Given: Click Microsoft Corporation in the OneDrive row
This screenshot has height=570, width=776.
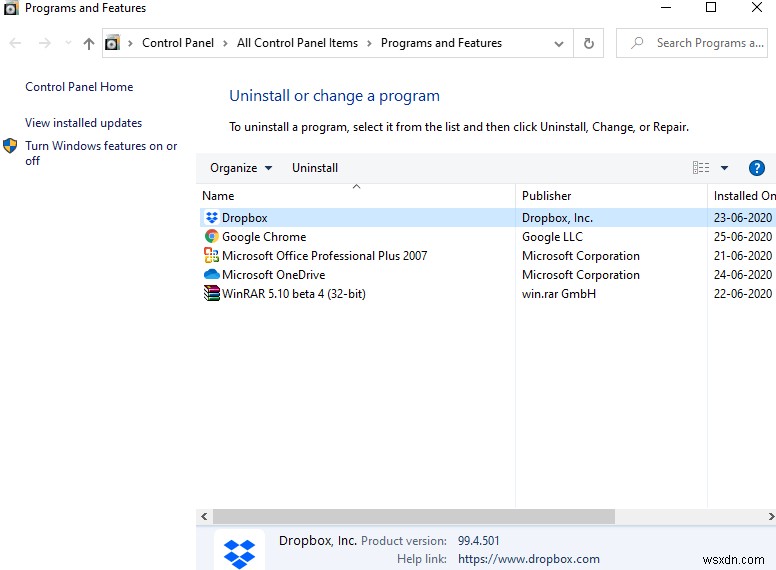Looking at the screenshot, I should click(x=581, y=274).
